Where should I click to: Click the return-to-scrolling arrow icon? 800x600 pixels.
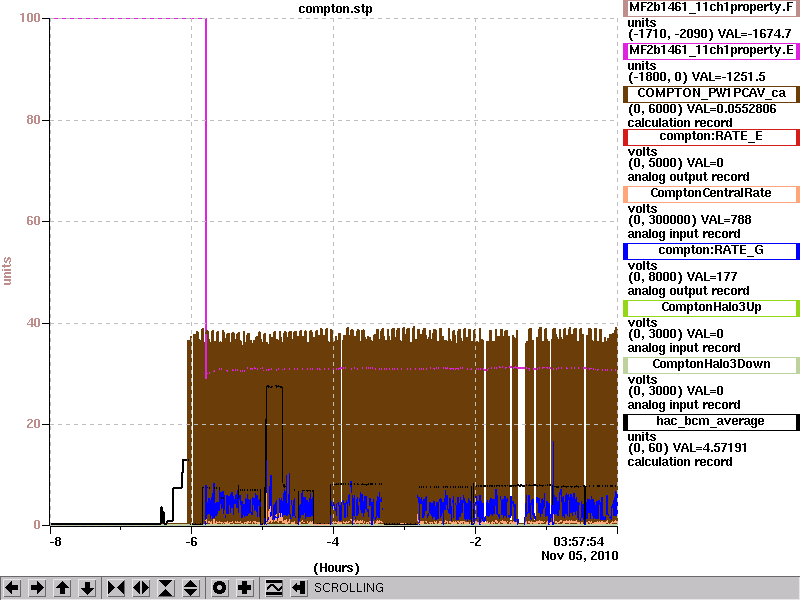(x=299, y=588)
